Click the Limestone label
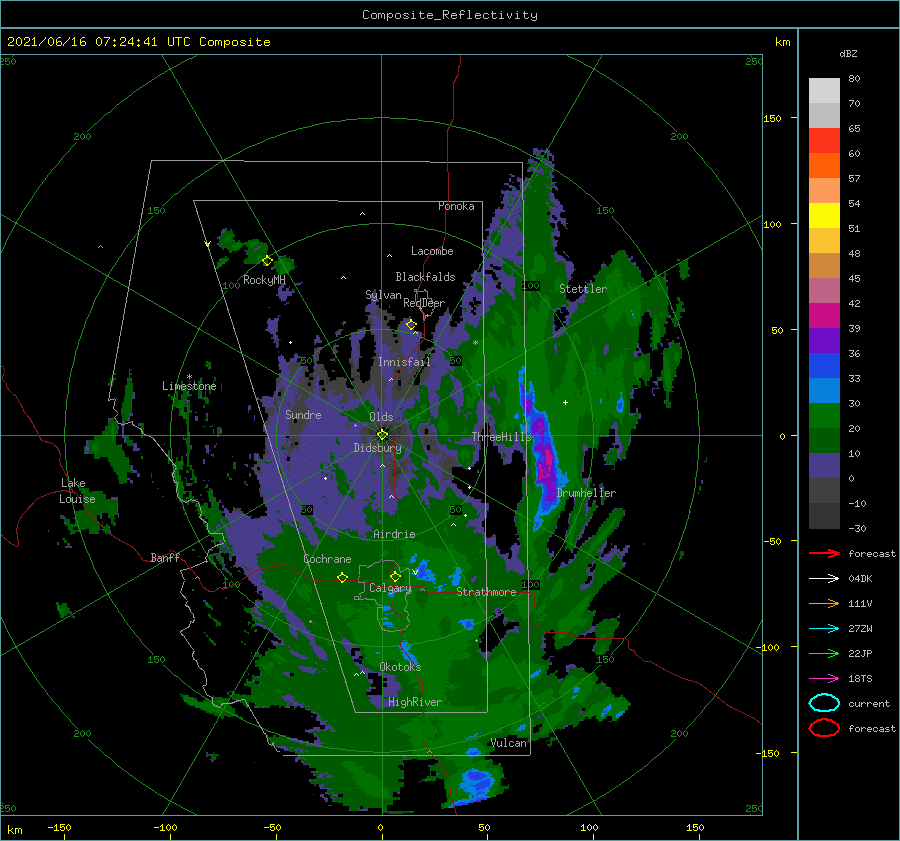 (189, 386)
